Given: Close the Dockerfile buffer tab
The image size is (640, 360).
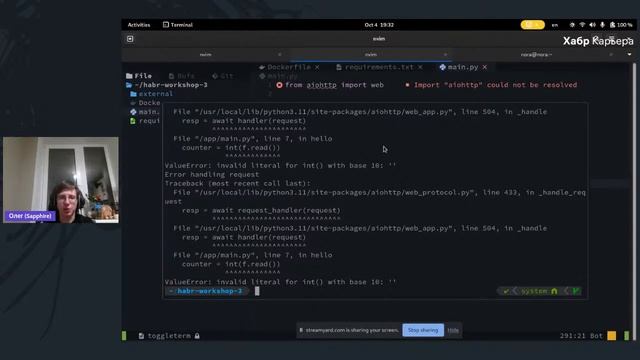Looking at the screenshot, I should 317,67.
